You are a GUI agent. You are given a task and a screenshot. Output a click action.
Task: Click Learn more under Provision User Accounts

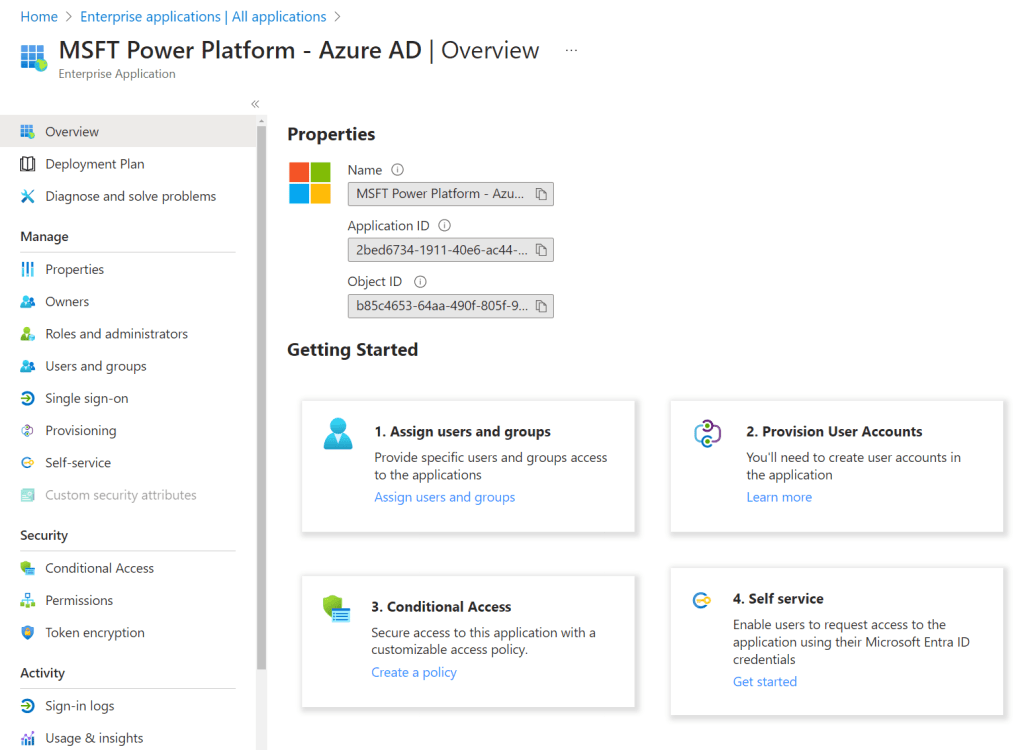[778, 497]
